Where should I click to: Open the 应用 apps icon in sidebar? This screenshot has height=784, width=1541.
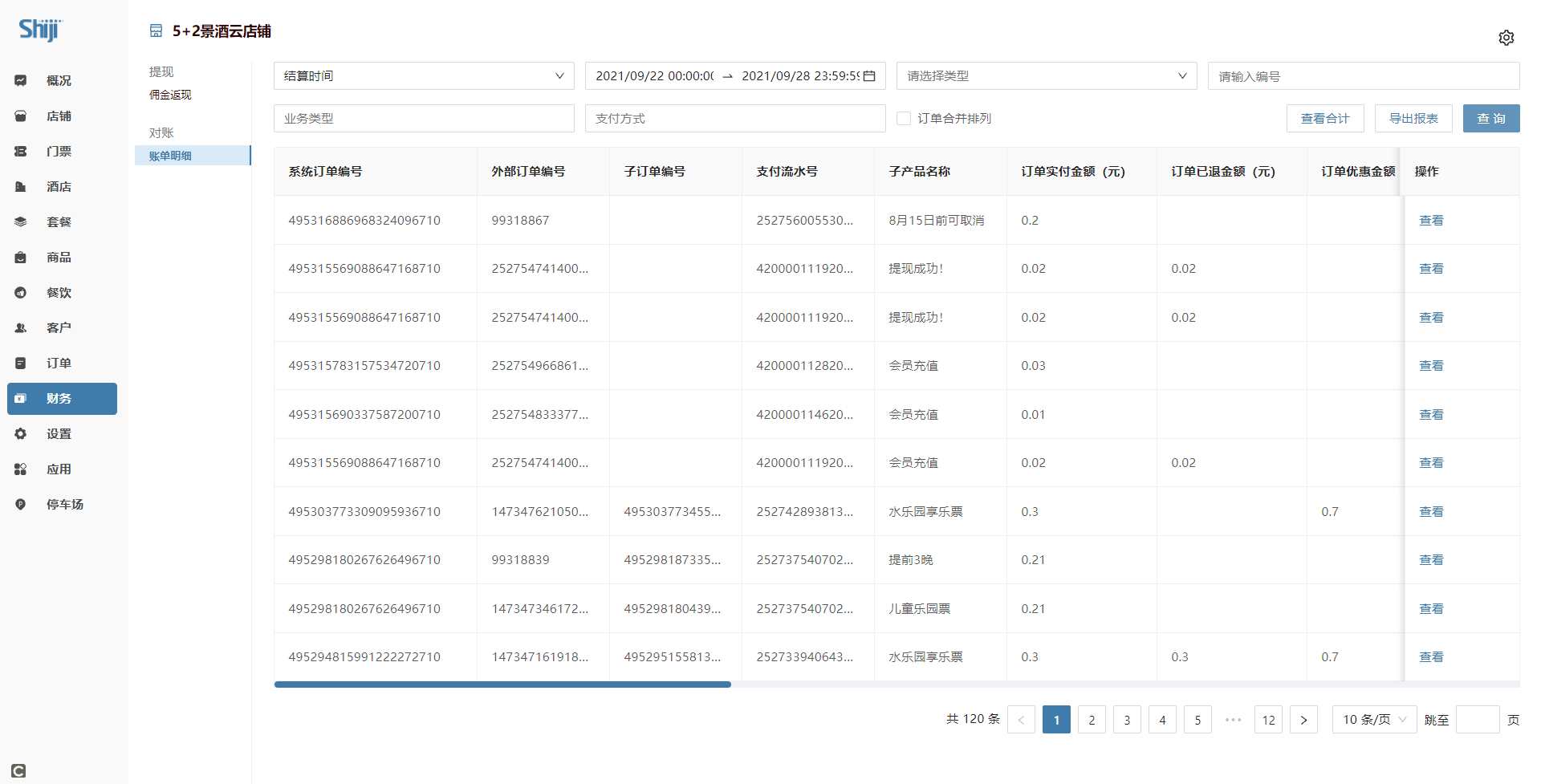tap(21, 469)
